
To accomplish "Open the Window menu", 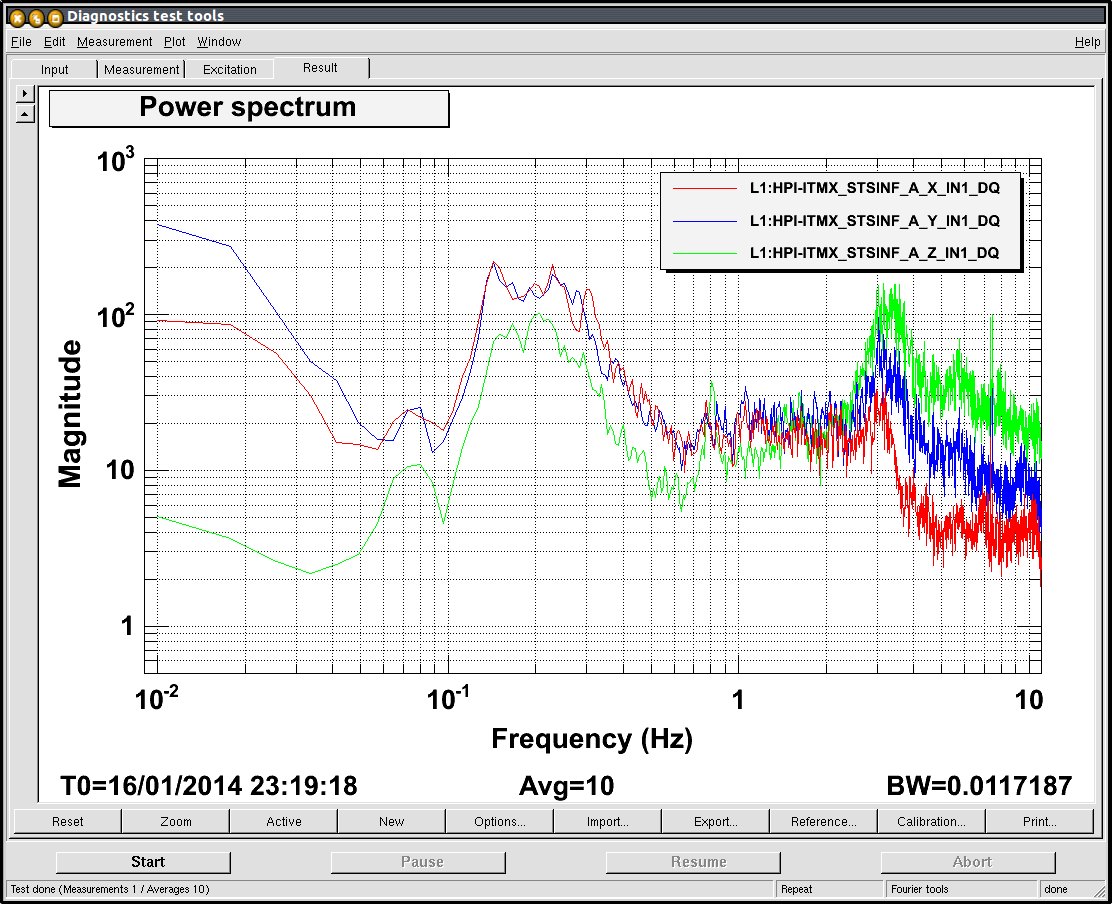I will [x=219, y=42].
